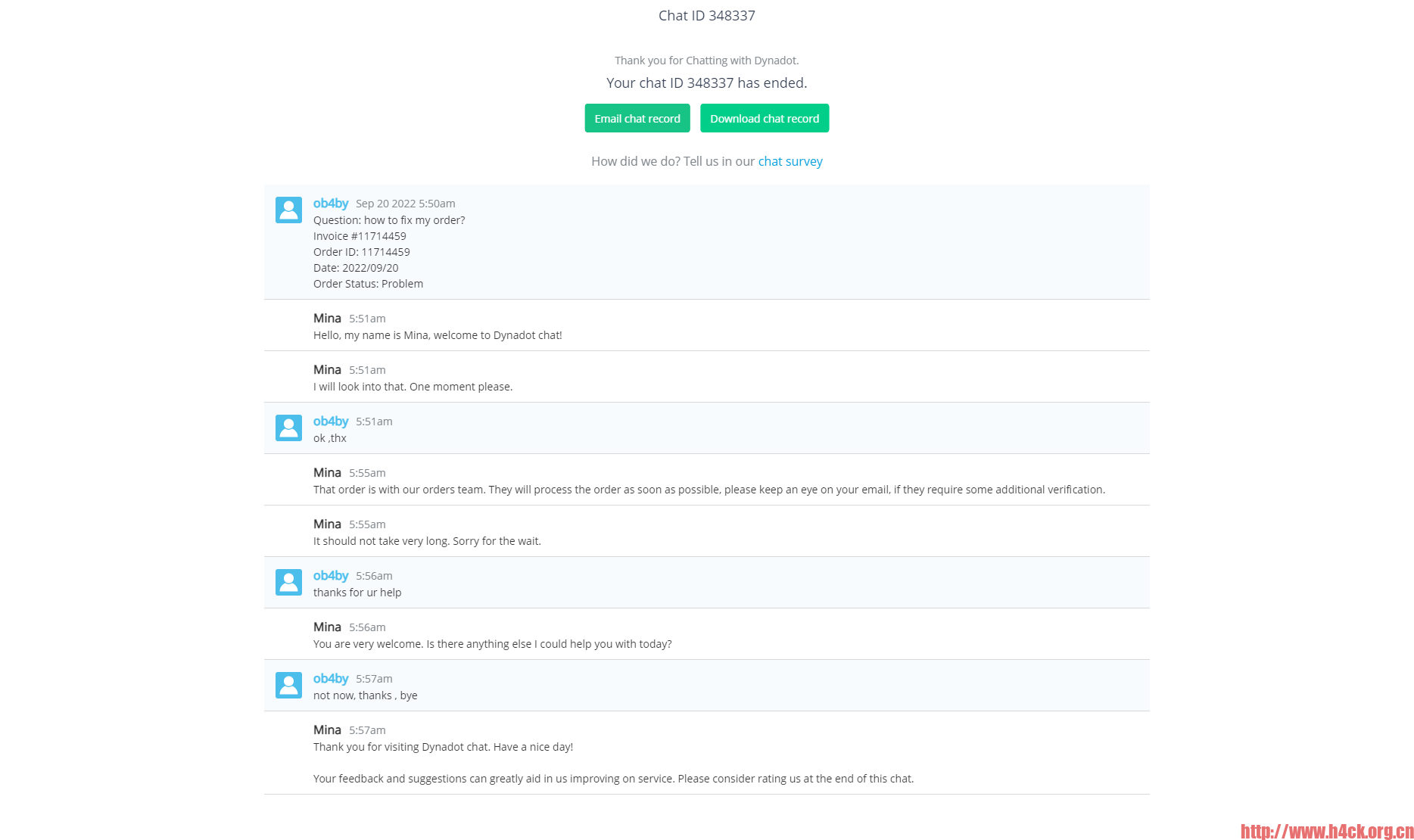1414x840 pixels.
Task: Select Mina's 'welcome to Dynadot chat!' message
Action: coord(438,335)
